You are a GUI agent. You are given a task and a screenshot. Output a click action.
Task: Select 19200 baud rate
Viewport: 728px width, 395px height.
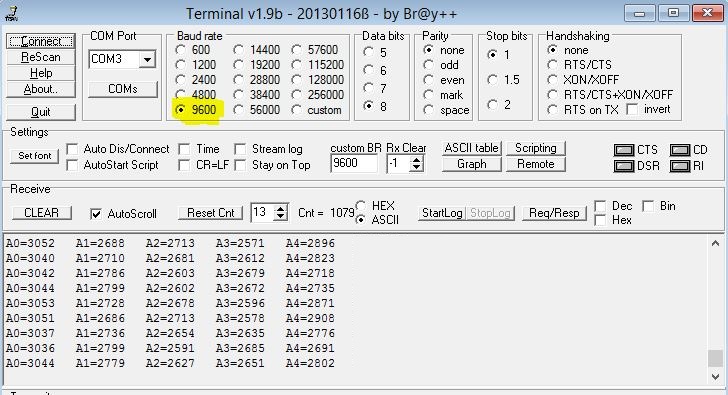[x=238, y=65]
